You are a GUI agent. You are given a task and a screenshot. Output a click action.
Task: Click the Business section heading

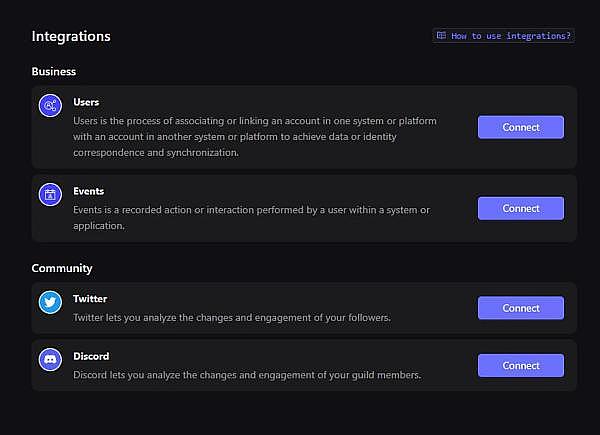coord(54,71)
